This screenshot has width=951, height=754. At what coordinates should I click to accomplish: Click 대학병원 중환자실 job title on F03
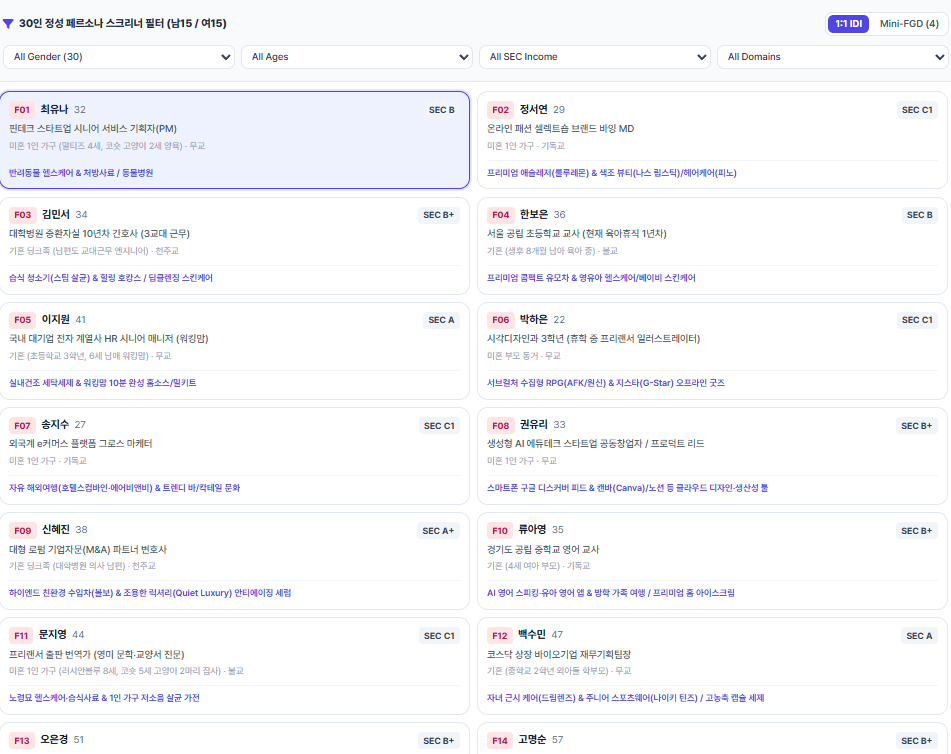(x=99, y=234)
